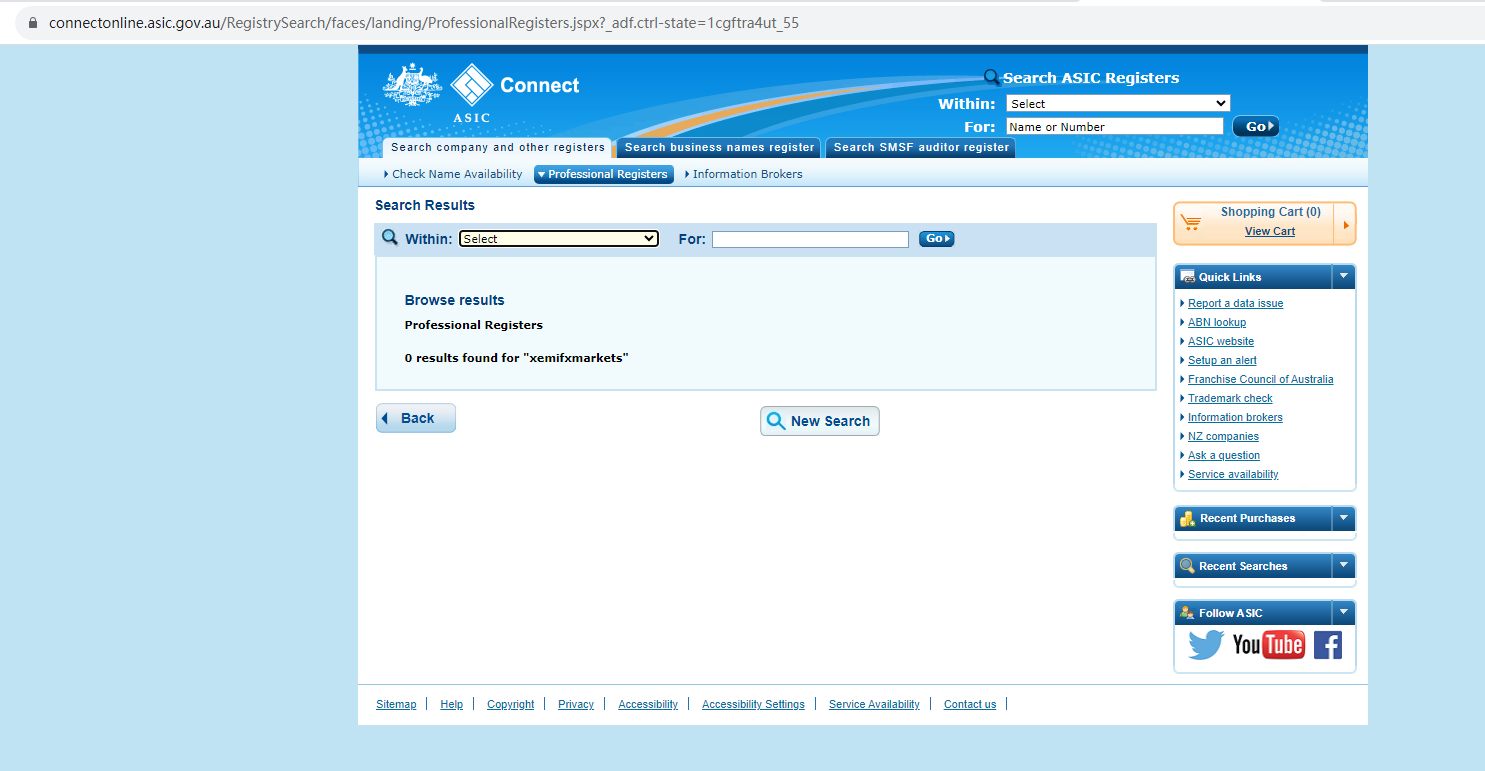Go Back to previous page
Viewport: 1485px width, 771px height.
pos(416,418)
